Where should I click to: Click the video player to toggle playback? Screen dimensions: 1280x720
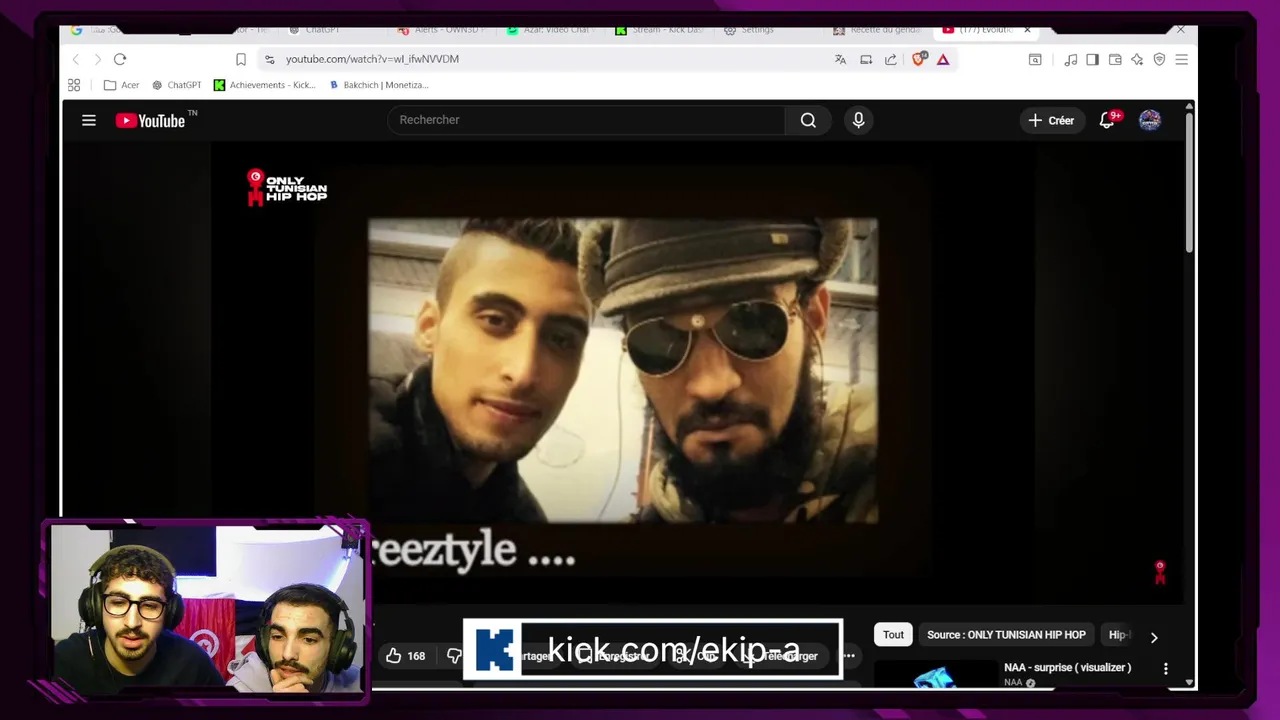(622, 372)
